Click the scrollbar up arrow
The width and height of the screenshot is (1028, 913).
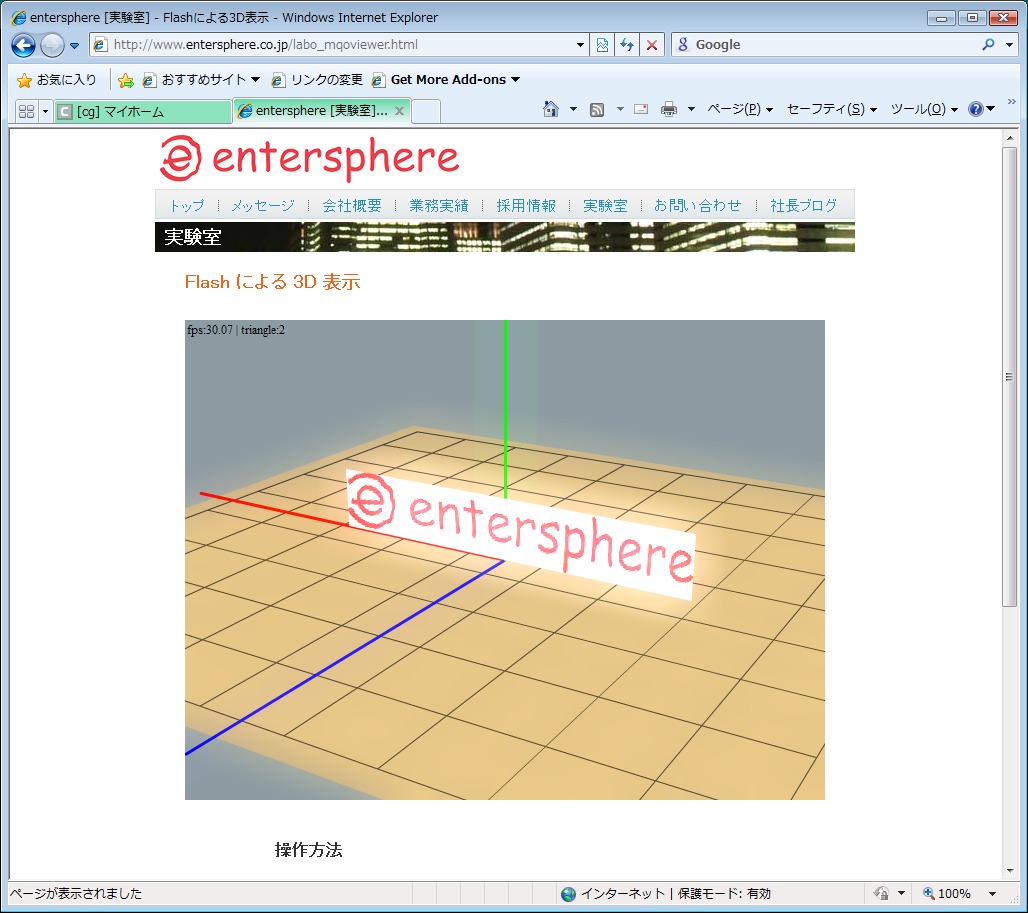pos(1010,138)
